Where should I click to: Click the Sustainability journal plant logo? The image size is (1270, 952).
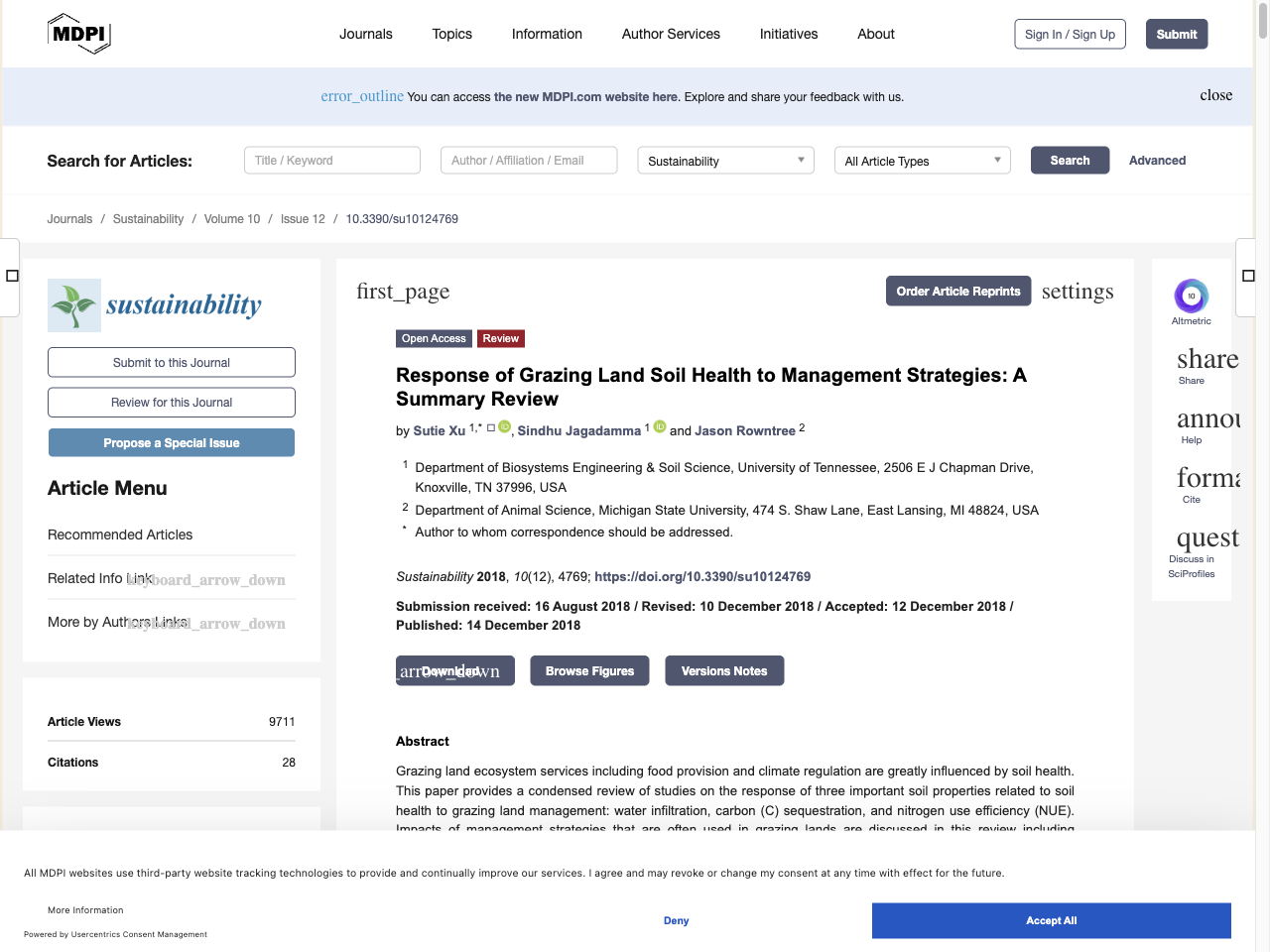[73, 305]
